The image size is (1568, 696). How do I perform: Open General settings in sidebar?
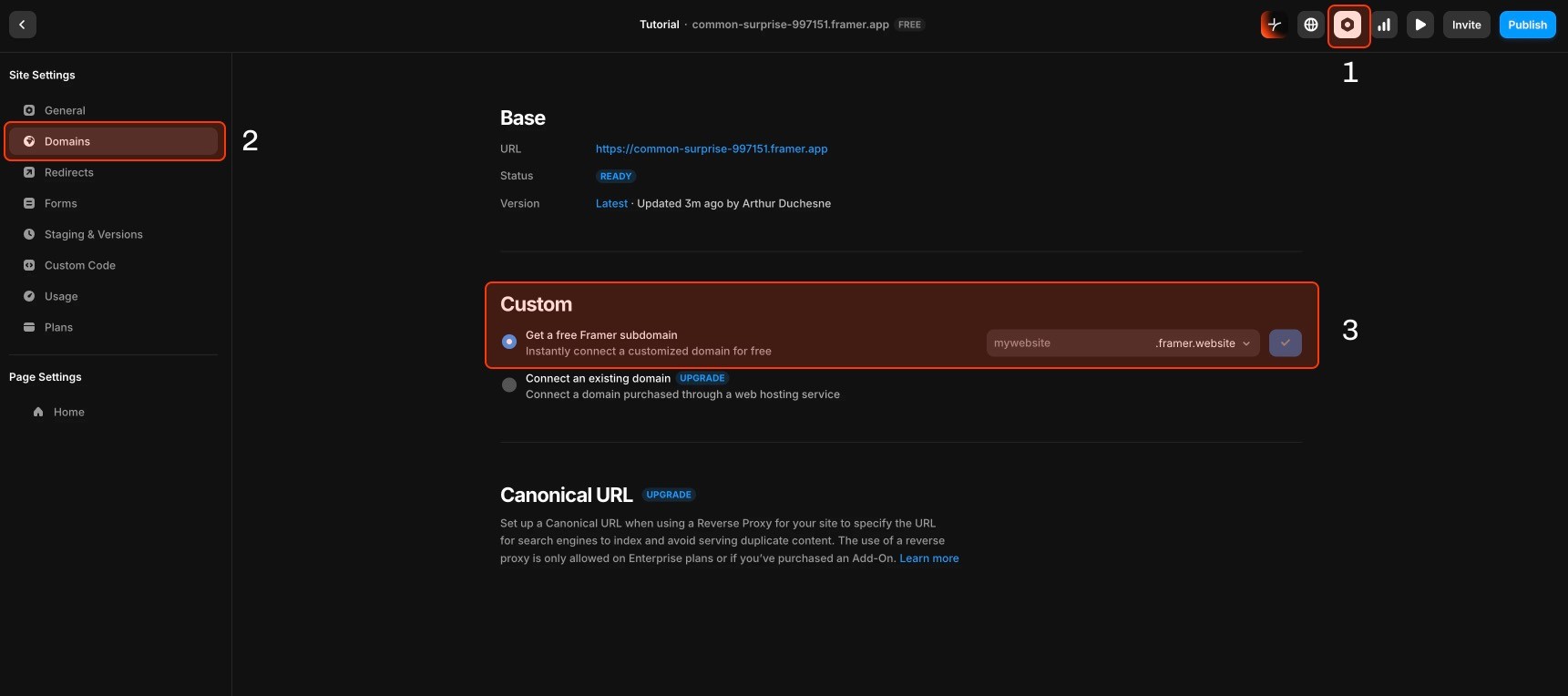click(114, 110)
